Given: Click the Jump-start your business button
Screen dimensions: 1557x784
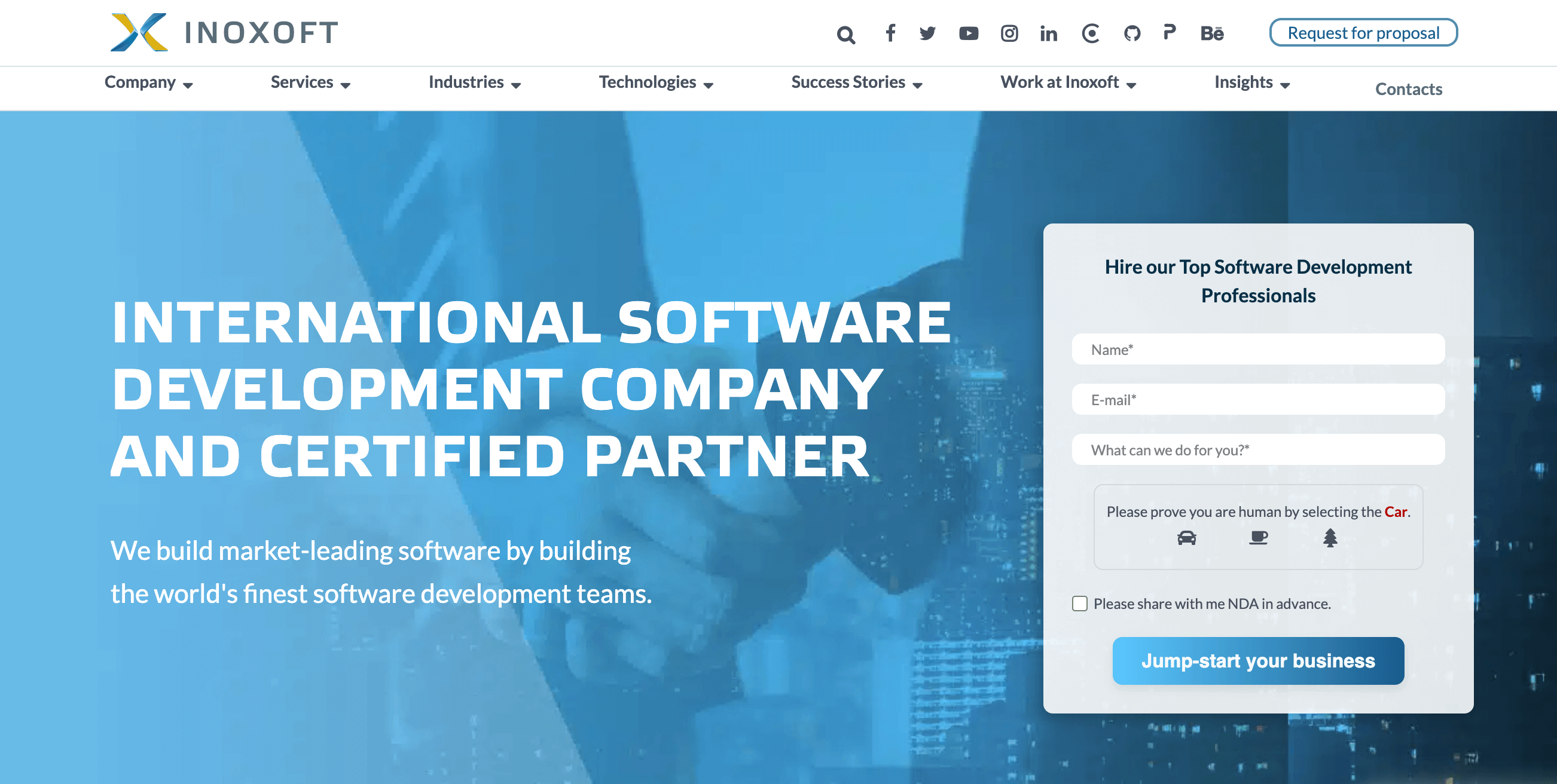Looking at the screenshot, I should coord(1257,661).
